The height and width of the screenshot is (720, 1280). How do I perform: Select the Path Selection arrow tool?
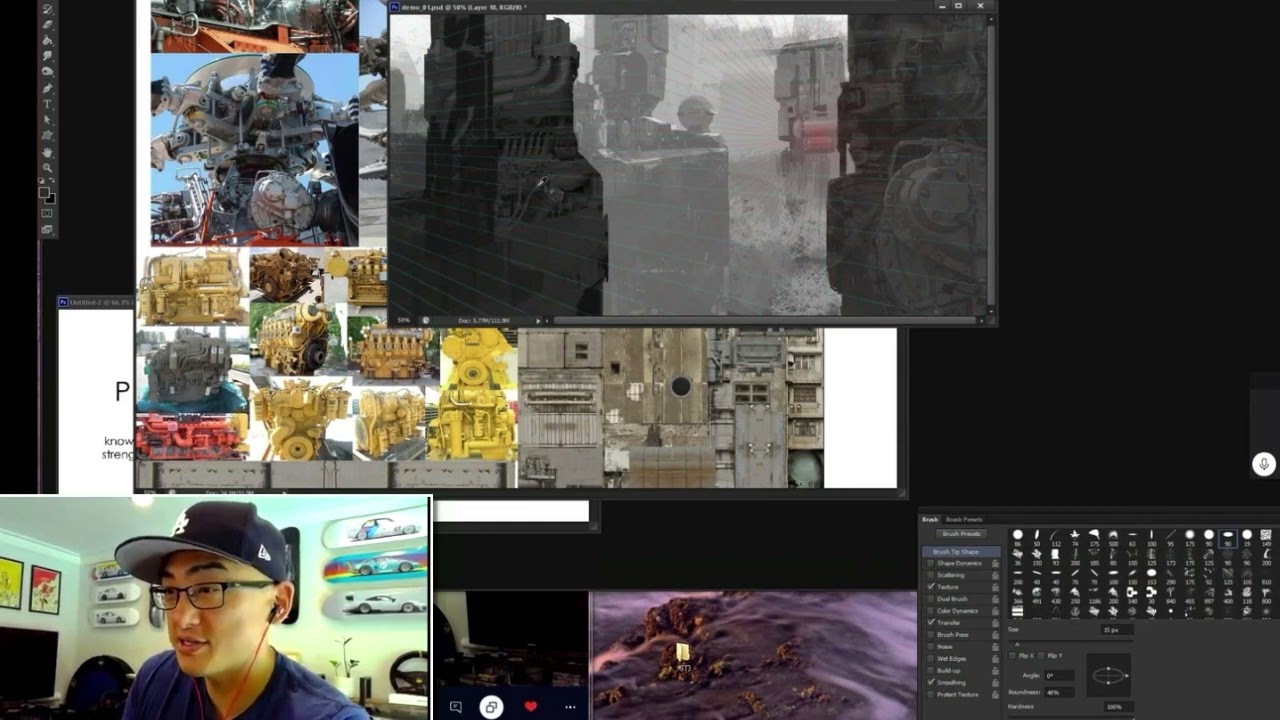(47, 119)
